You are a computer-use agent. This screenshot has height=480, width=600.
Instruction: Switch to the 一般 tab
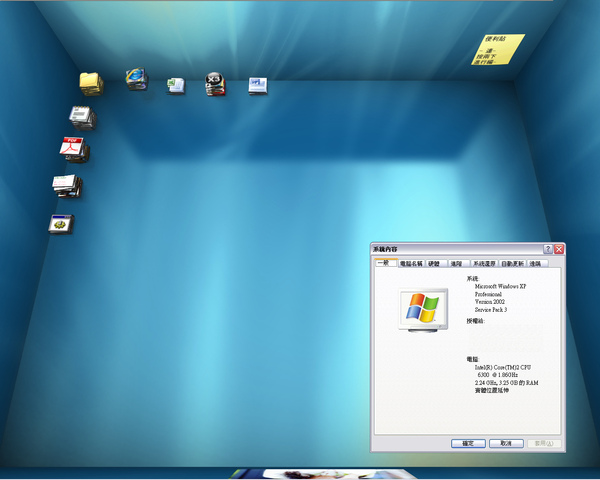(385, 263)
